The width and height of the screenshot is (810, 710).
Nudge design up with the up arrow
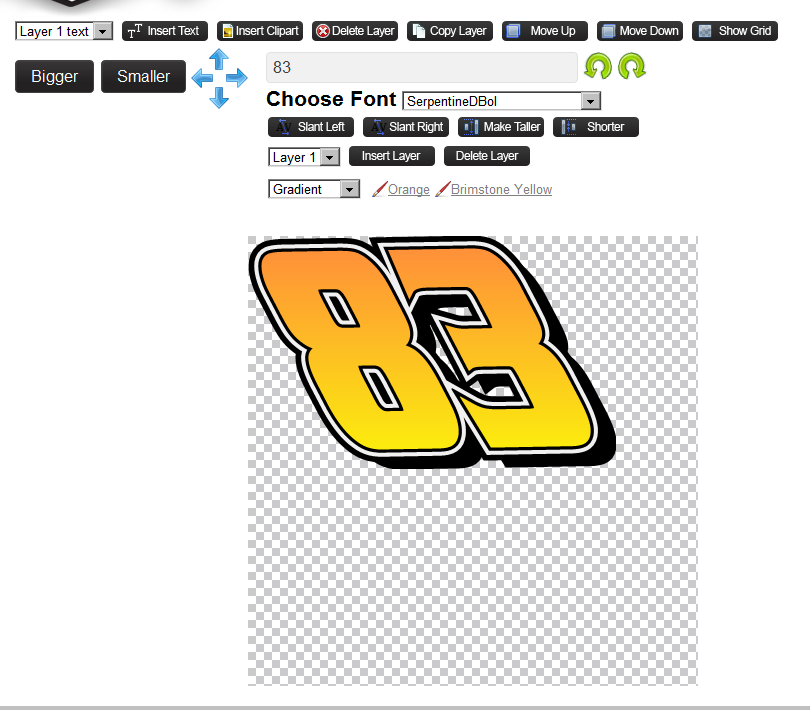pyautogui.click(x=219, y=59)
